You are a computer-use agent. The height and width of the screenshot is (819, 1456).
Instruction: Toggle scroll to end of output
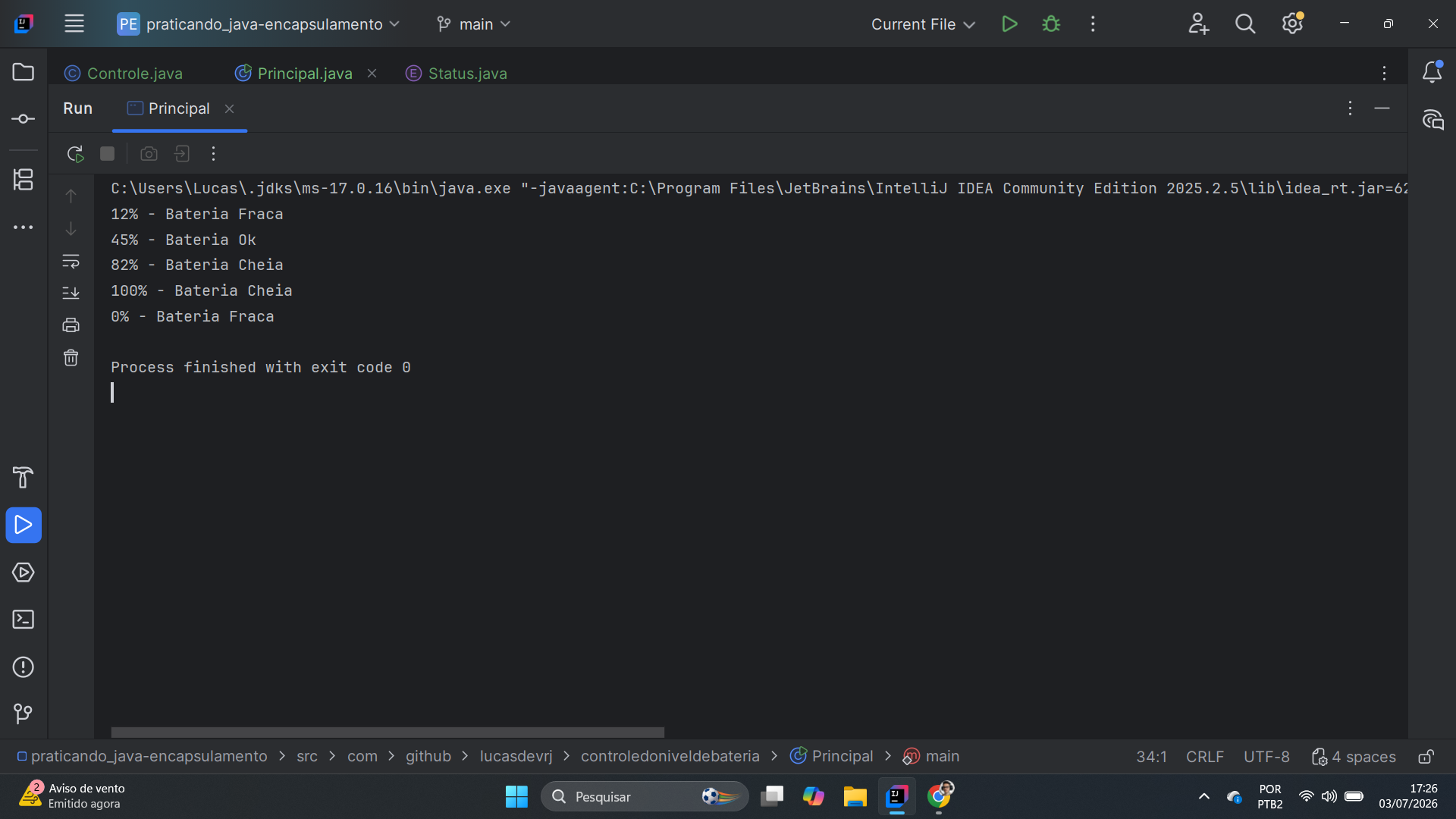click(x=71, y=293)
